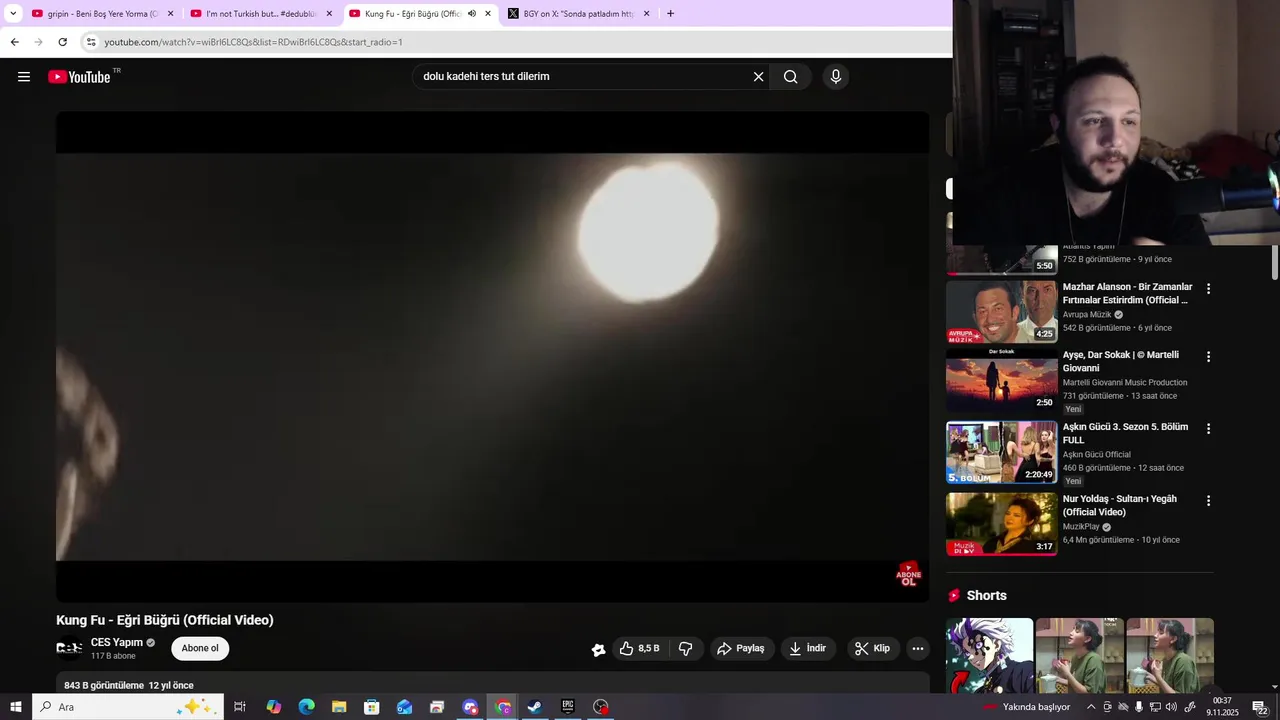
Task: Open Nur Yoldaş Sultan-ı Yegâh thumbnail
Action: click(1001, 524)
